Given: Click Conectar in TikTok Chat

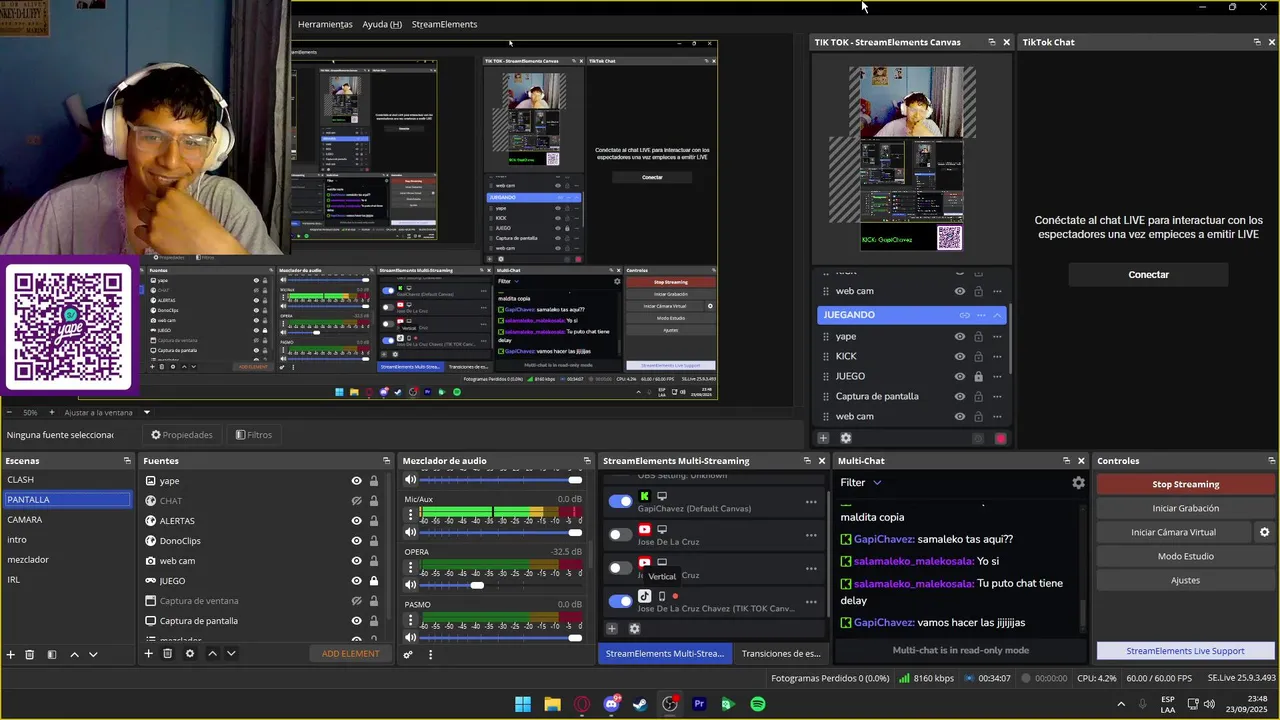Looking at the screenshot, I should point(1148,274).
